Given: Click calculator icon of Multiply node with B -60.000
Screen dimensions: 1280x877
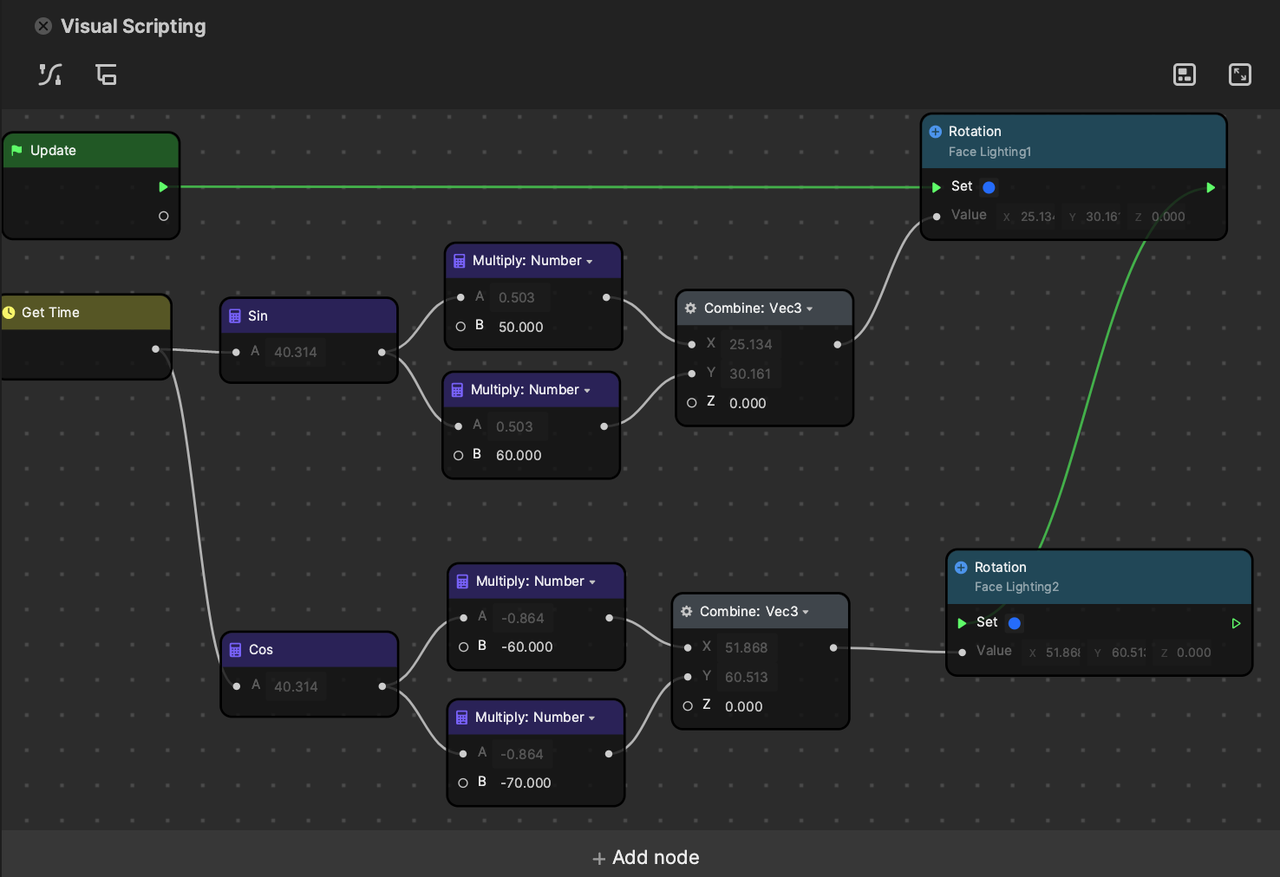Looking at the screenshot, I should click(463, 582).
